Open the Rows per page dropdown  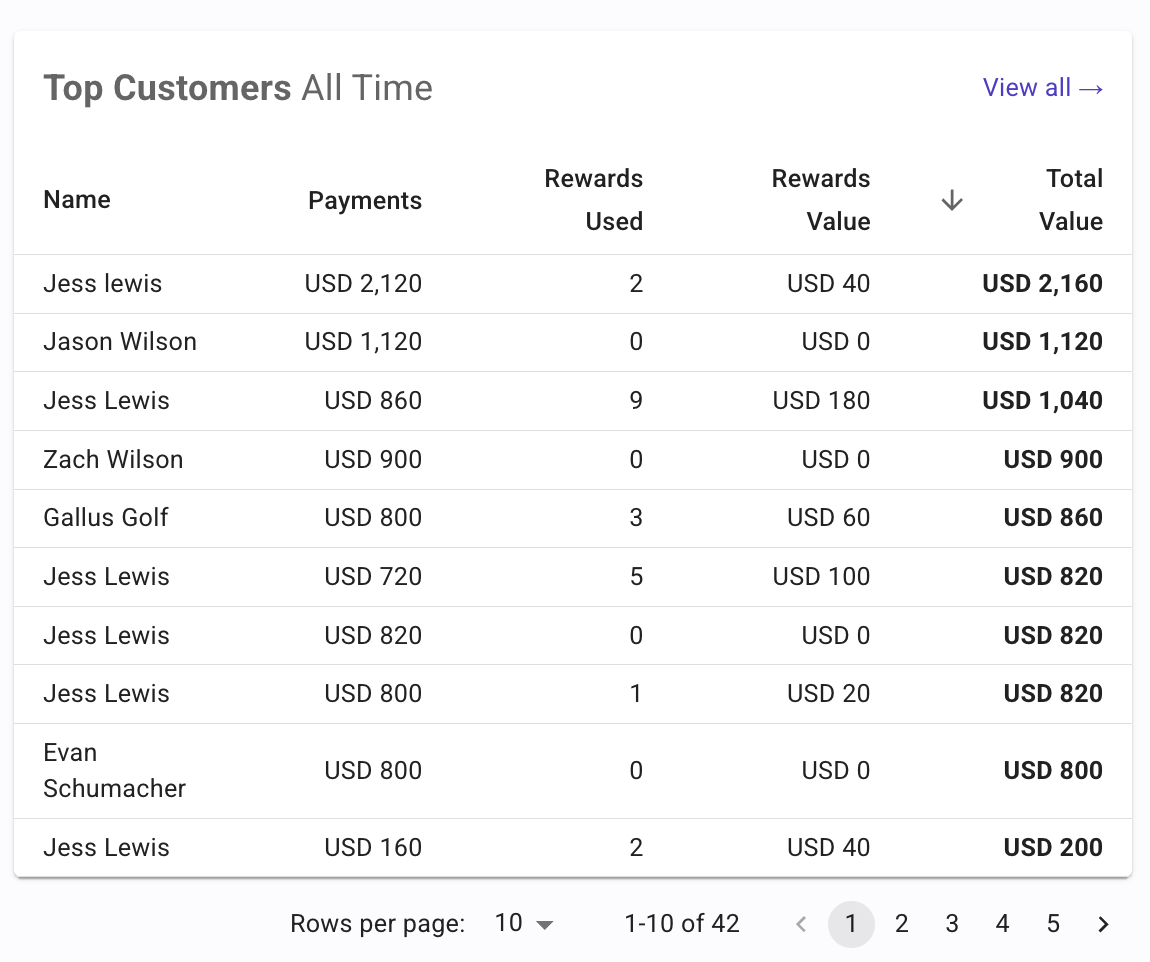tap(524, 923)
